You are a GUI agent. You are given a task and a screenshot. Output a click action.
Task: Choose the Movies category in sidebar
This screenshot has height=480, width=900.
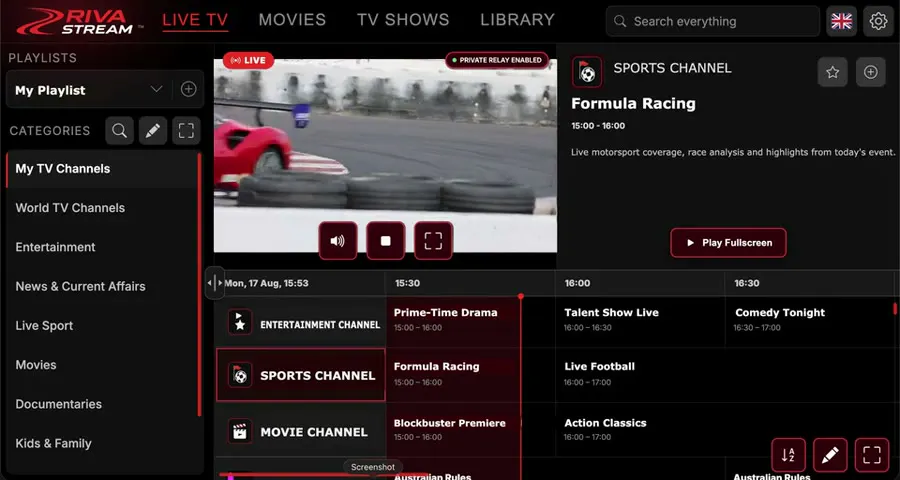[102, 365]
